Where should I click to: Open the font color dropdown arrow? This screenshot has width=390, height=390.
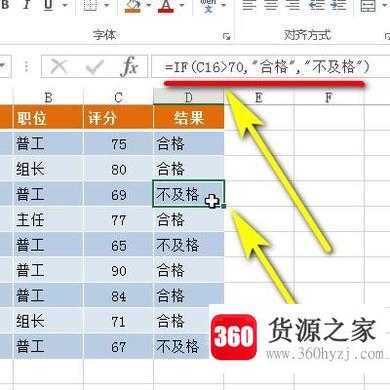click(x=182, y=6)
